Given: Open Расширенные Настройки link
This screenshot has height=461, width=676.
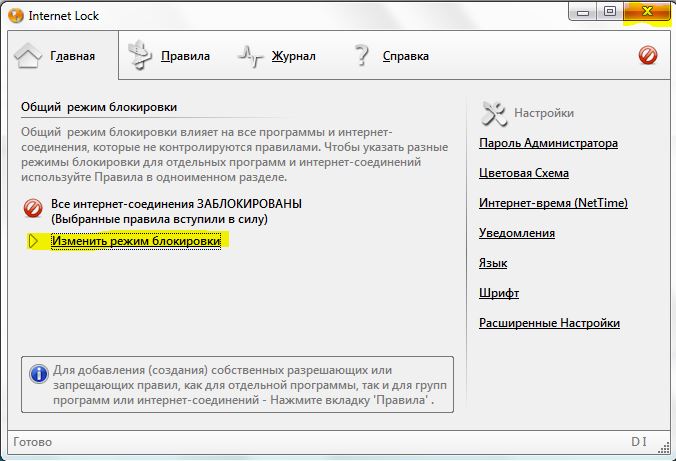Looking at the screenshot, I should point(549,323).
